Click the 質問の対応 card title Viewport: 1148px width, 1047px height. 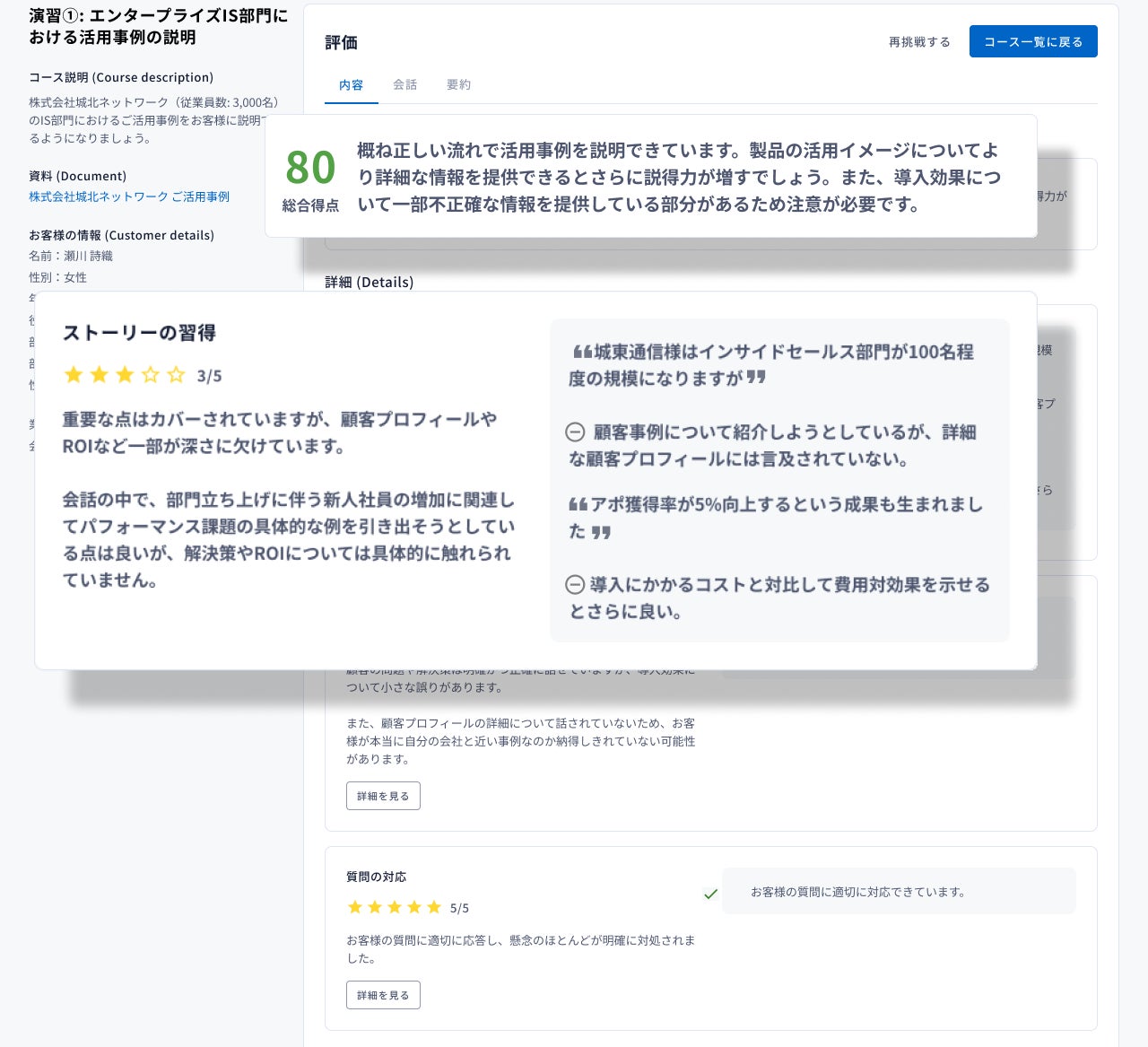pyautogui.click(x=377, y=877)
